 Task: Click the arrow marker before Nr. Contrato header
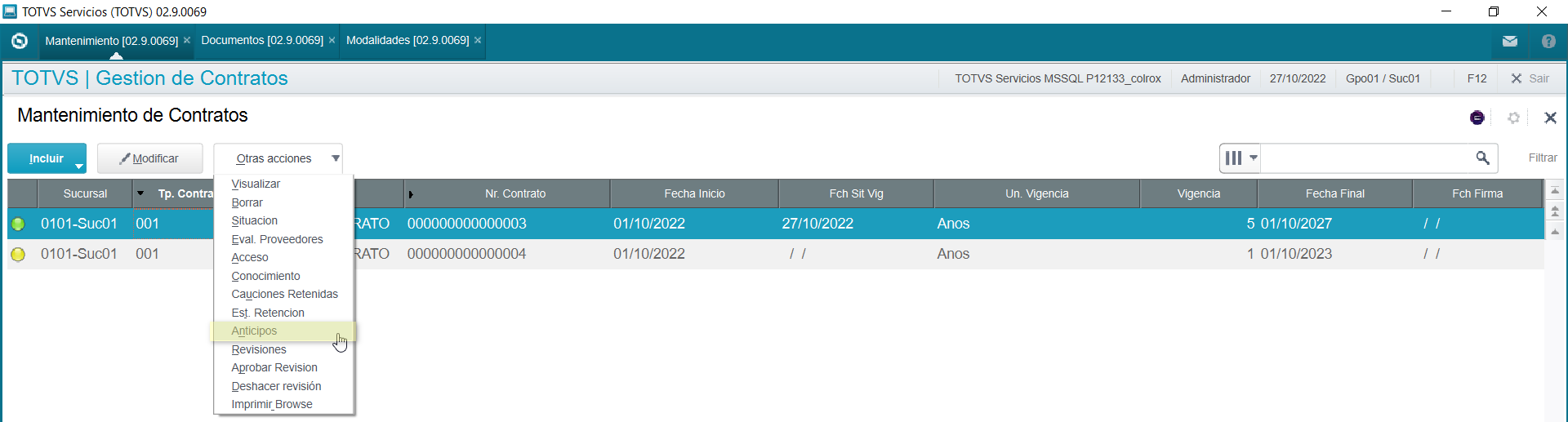click(x=411, y=194)
